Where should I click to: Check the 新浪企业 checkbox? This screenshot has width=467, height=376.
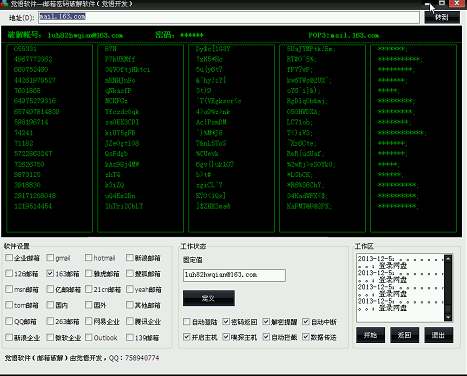pyautogui.click(x=9, y=337)
